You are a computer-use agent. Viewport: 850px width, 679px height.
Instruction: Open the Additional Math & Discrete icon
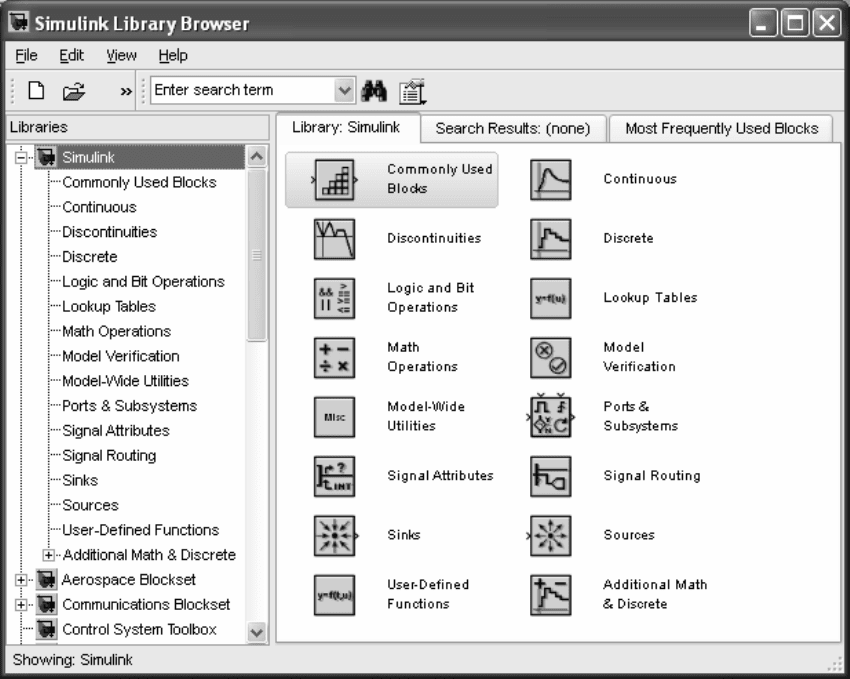(550, 595)
